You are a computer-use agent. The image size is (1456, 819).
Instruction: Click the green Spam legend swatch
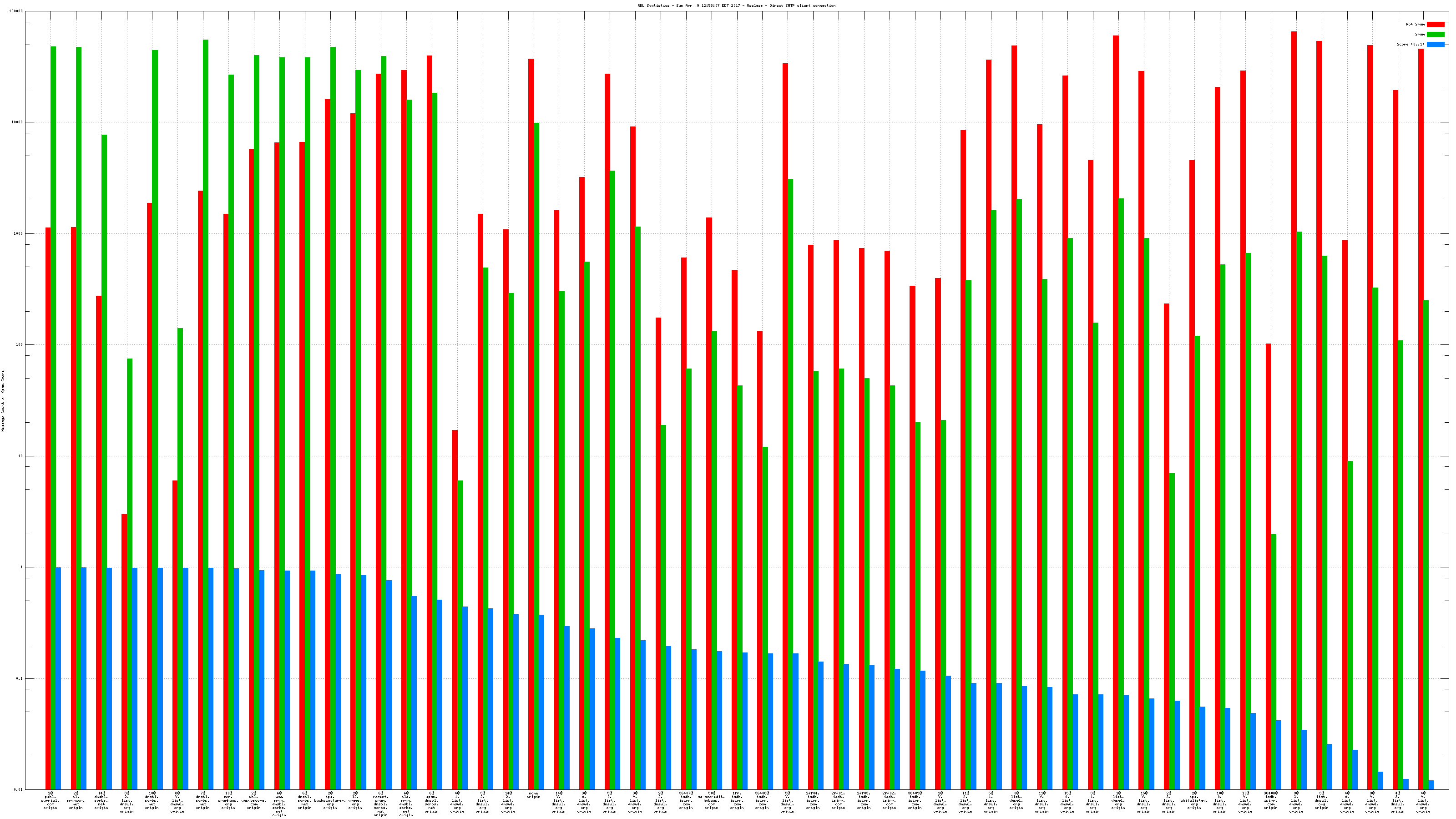[x=1435, y=35]
